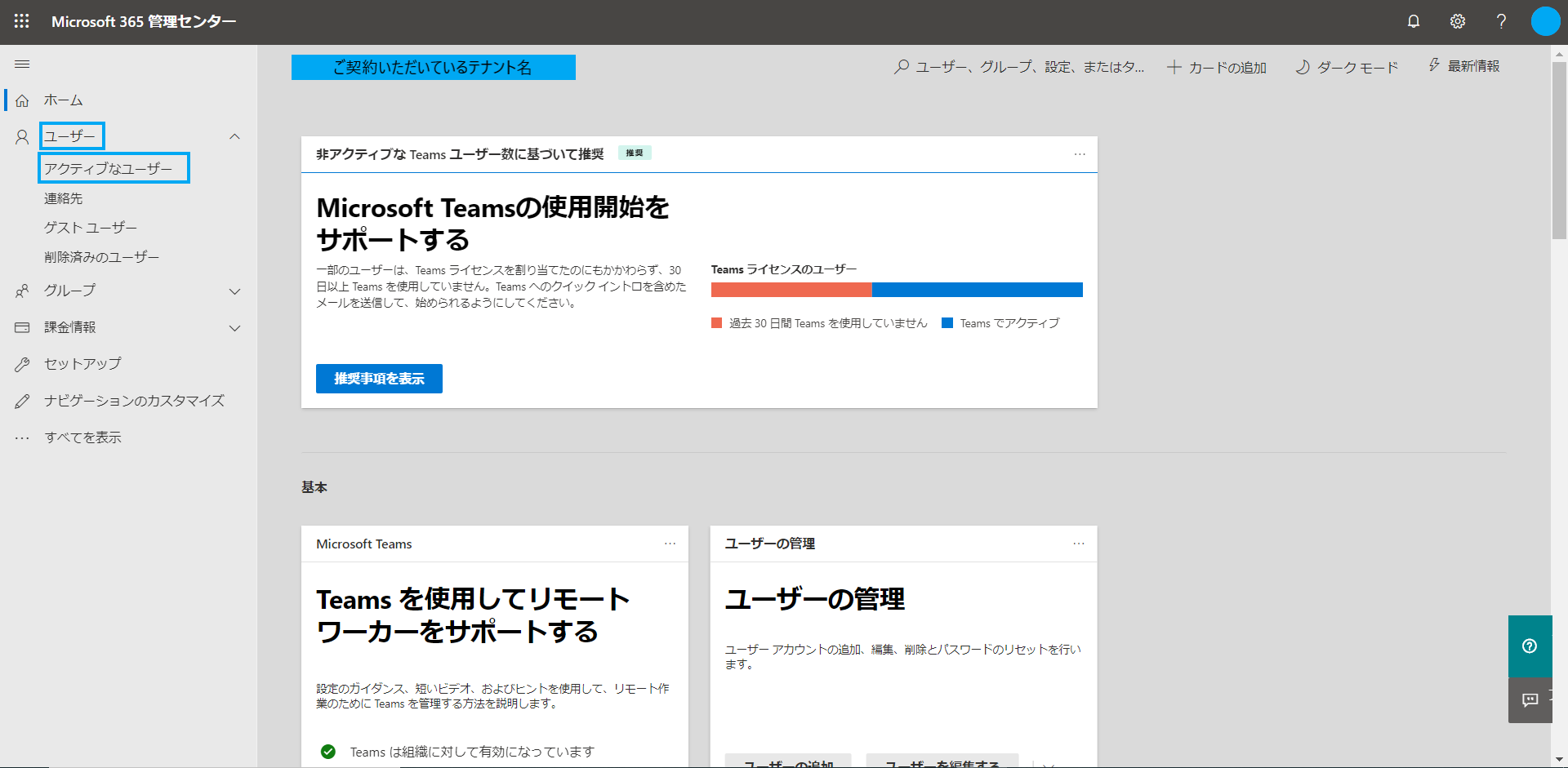Toggle ダーク モード
The image size is (1568, 768).
tap(1357, 68)
